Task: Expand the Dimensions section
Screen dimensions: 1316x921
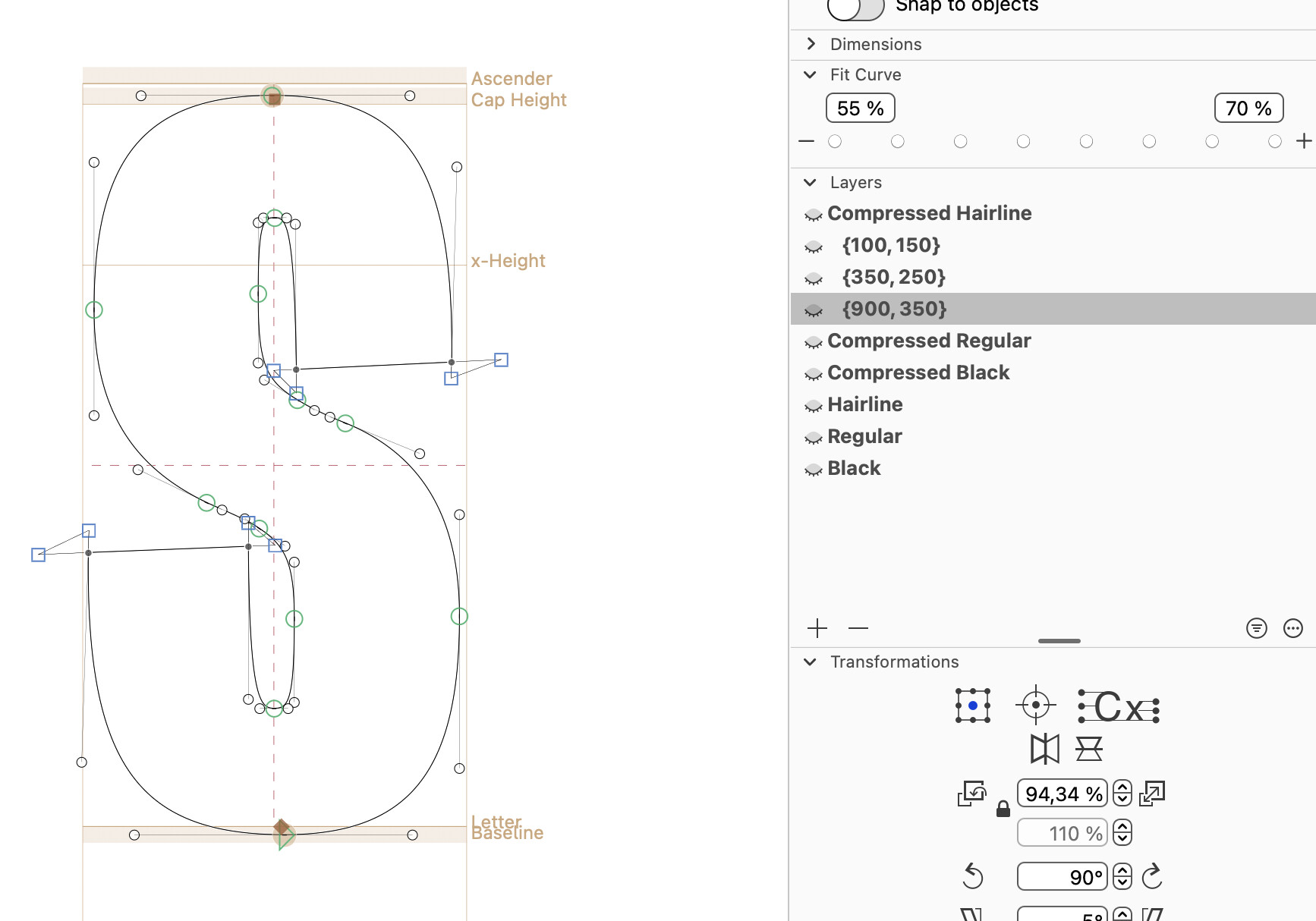Action: [x=811, y=44]
